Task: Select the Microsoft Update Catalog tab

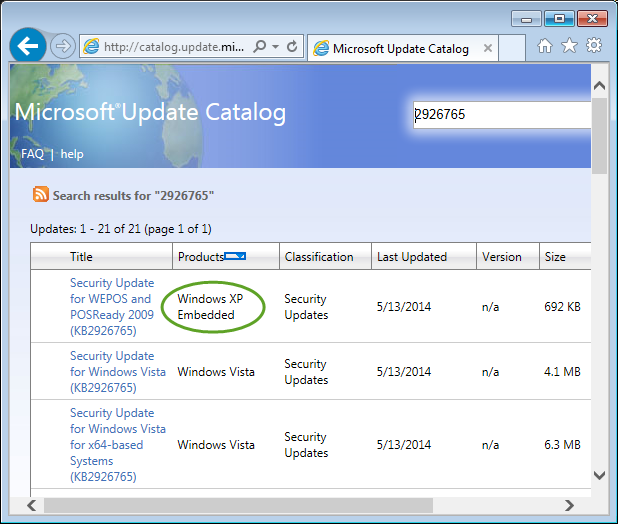Action: pyautogui.click(x=400, y=48)
